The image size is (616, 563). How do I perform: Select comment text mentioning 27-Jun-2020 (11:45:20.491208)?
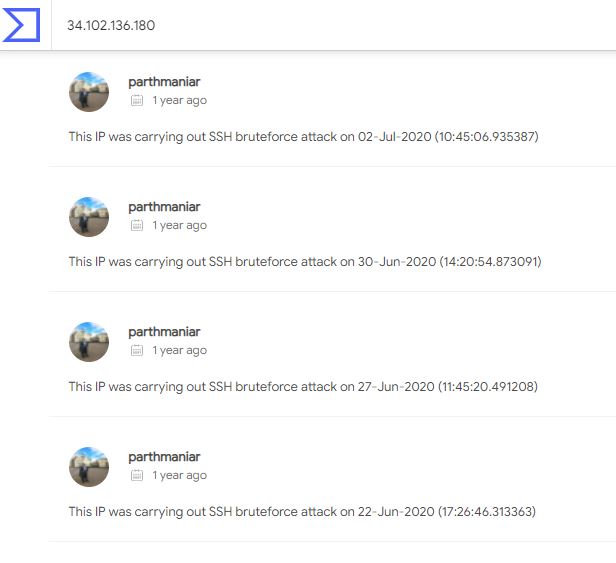[303, 387]
